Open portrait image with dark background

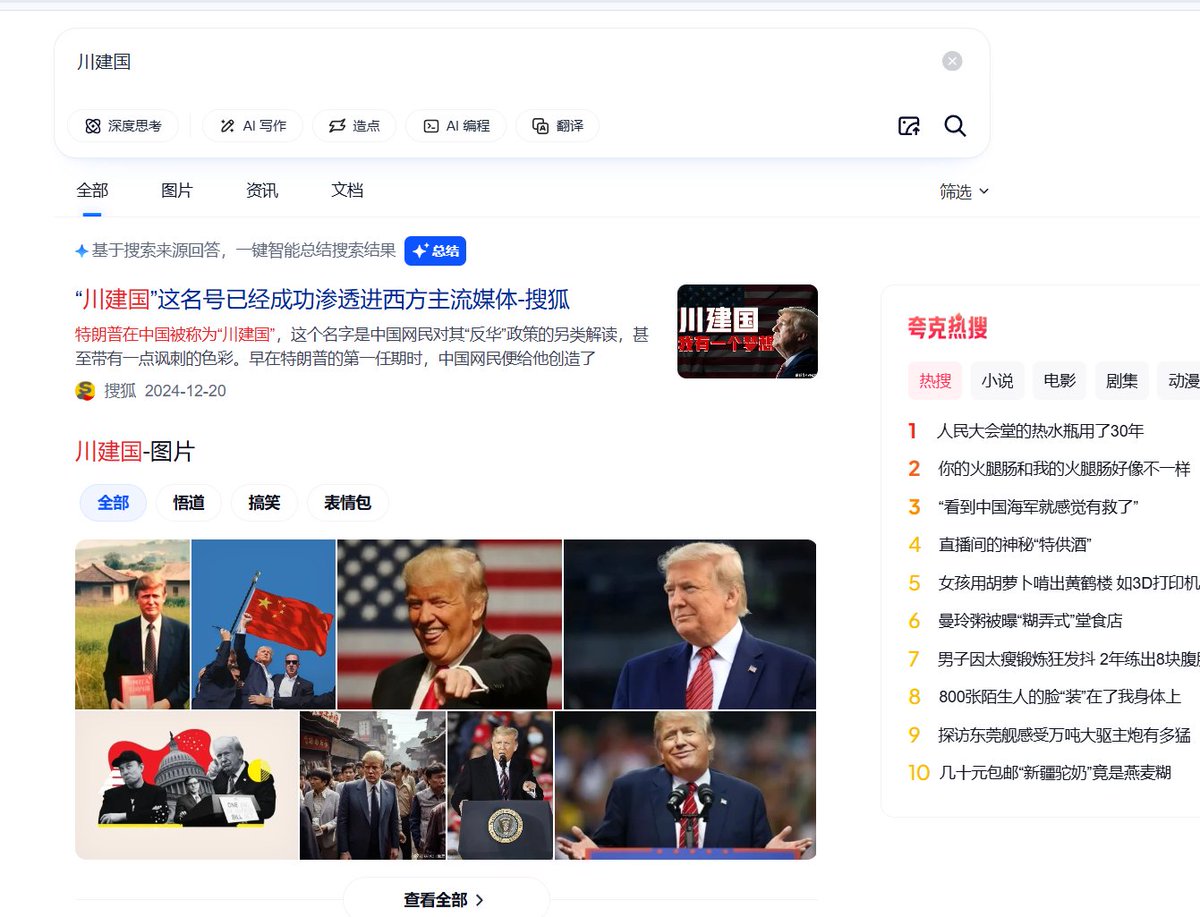point(690,625)
